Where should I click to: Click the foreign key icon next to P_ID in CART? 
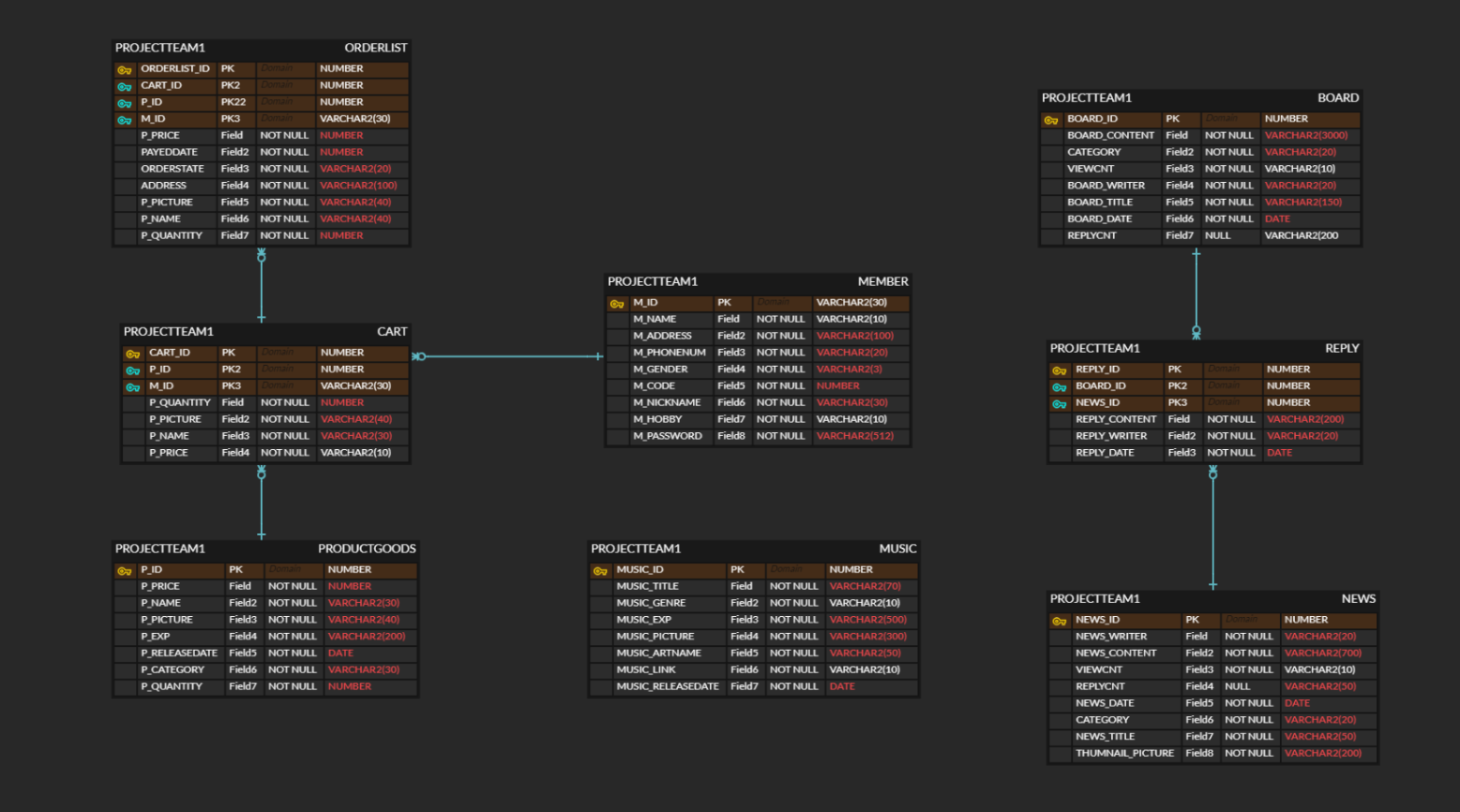(x=132, y=369)
